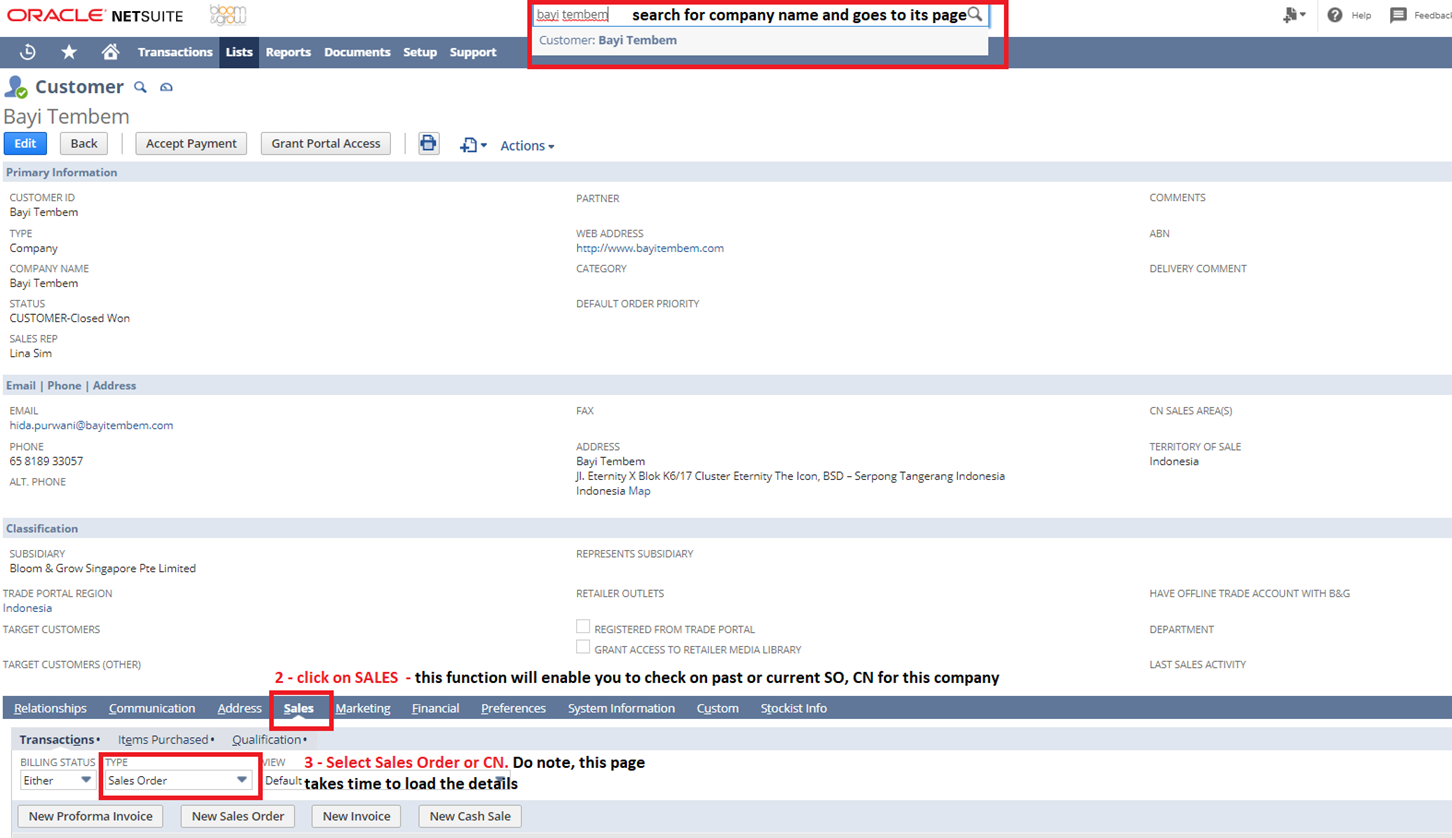Click the bloom & grow company logo
The image size is (1452, 838).
tap(228, 15)
